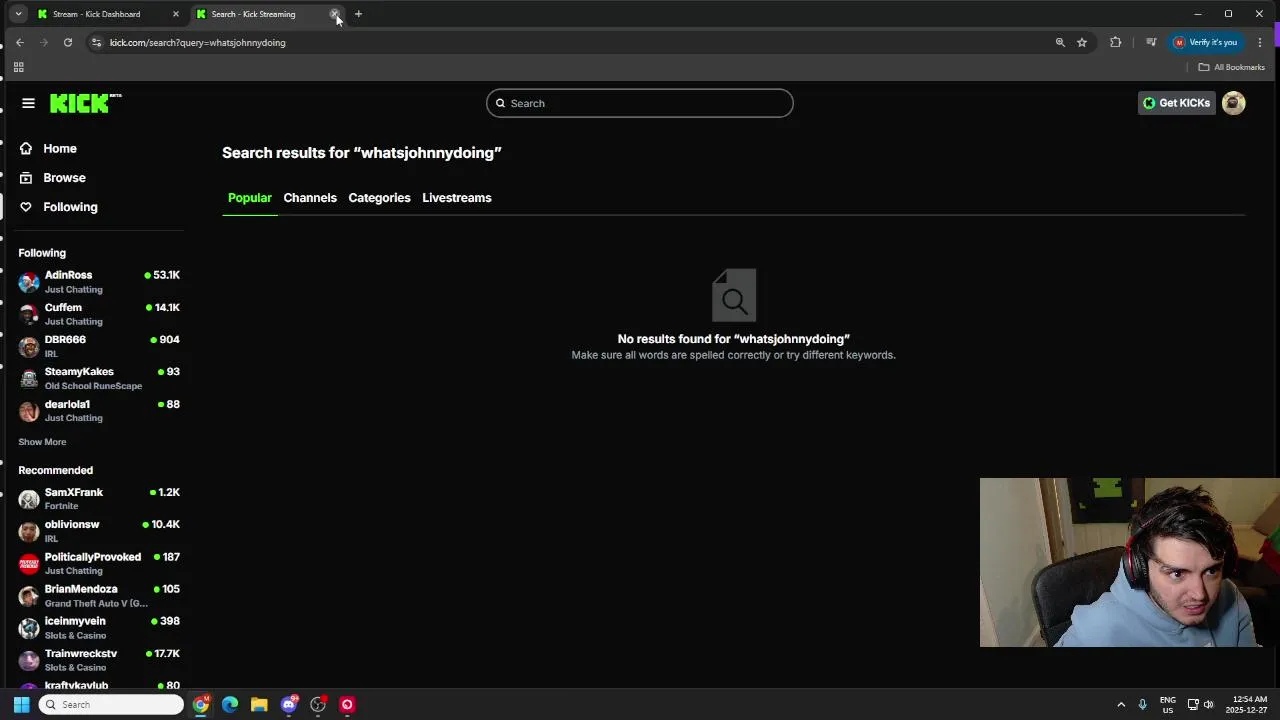Open the Following sidebar link

(x=70, y=207)
